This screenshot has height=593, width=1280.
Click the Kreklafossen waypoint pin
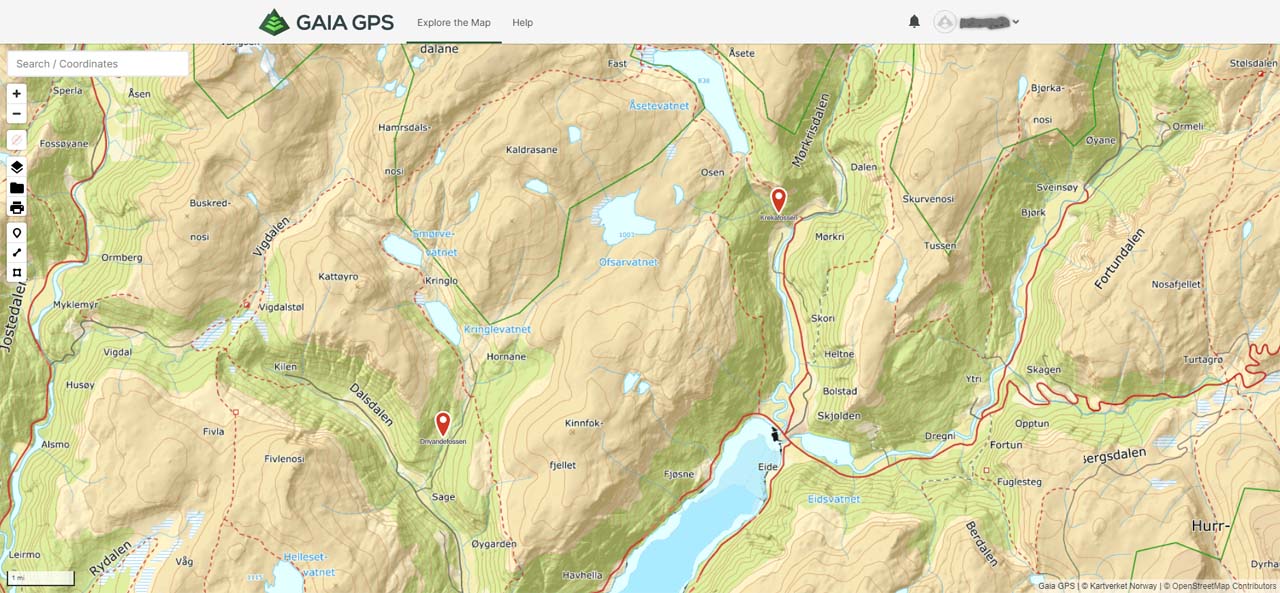pos(778,200)
